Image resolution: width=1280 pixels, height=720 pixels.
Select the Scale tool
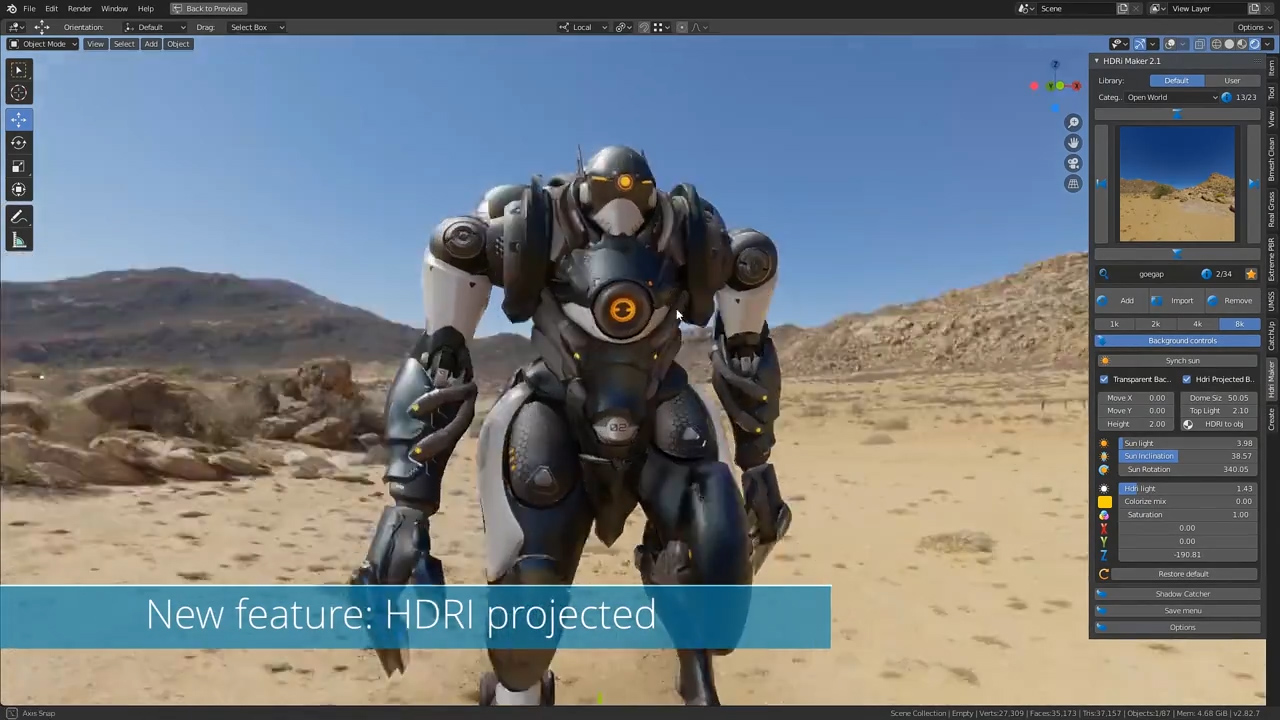(19, 166)
